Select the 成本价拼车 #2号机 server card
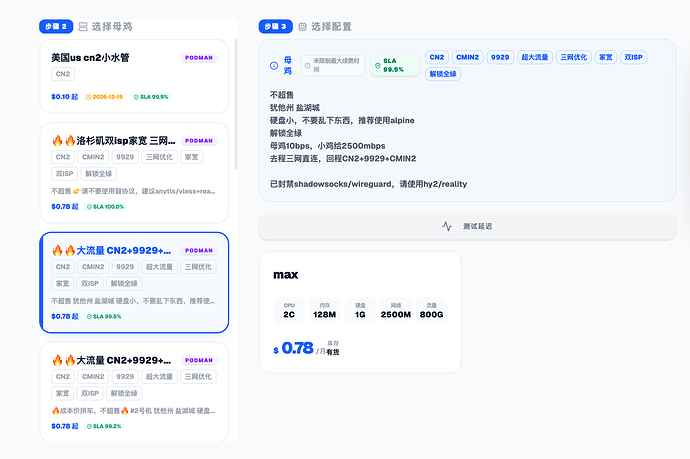 134,392
